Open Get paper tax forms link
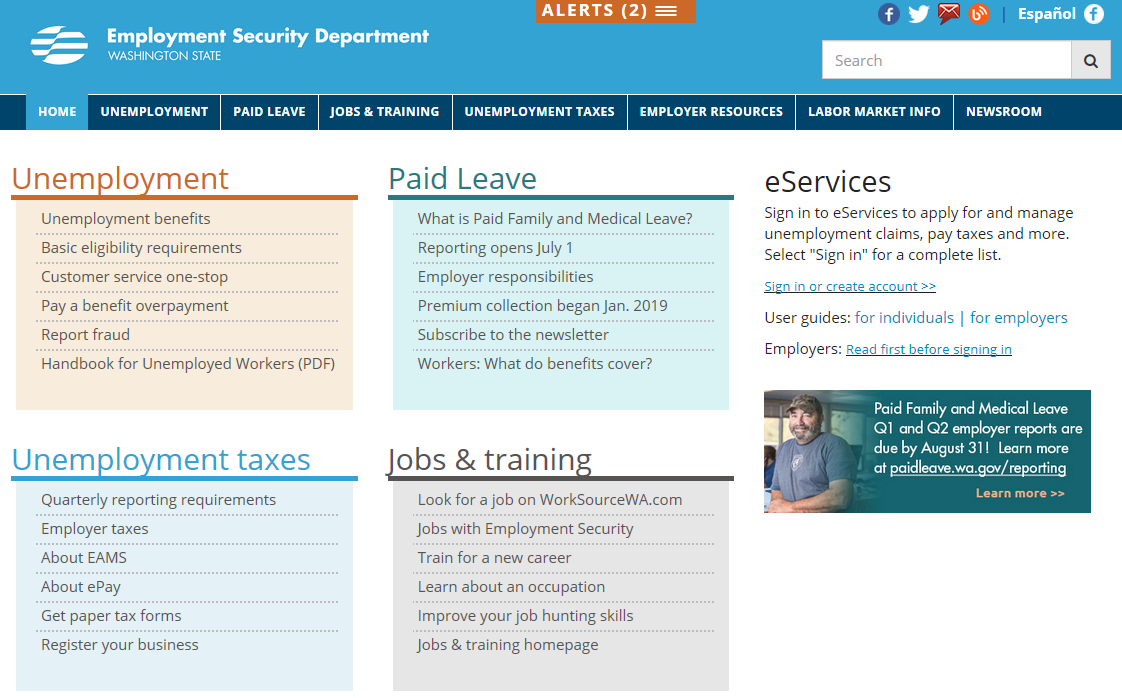The image size is (1122, 698). [111, 616]
